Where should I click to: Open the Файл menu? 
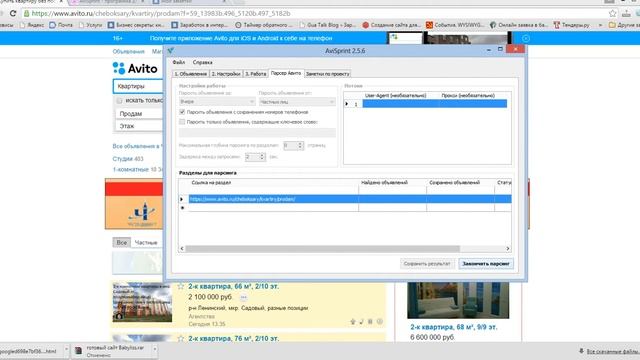179,62
